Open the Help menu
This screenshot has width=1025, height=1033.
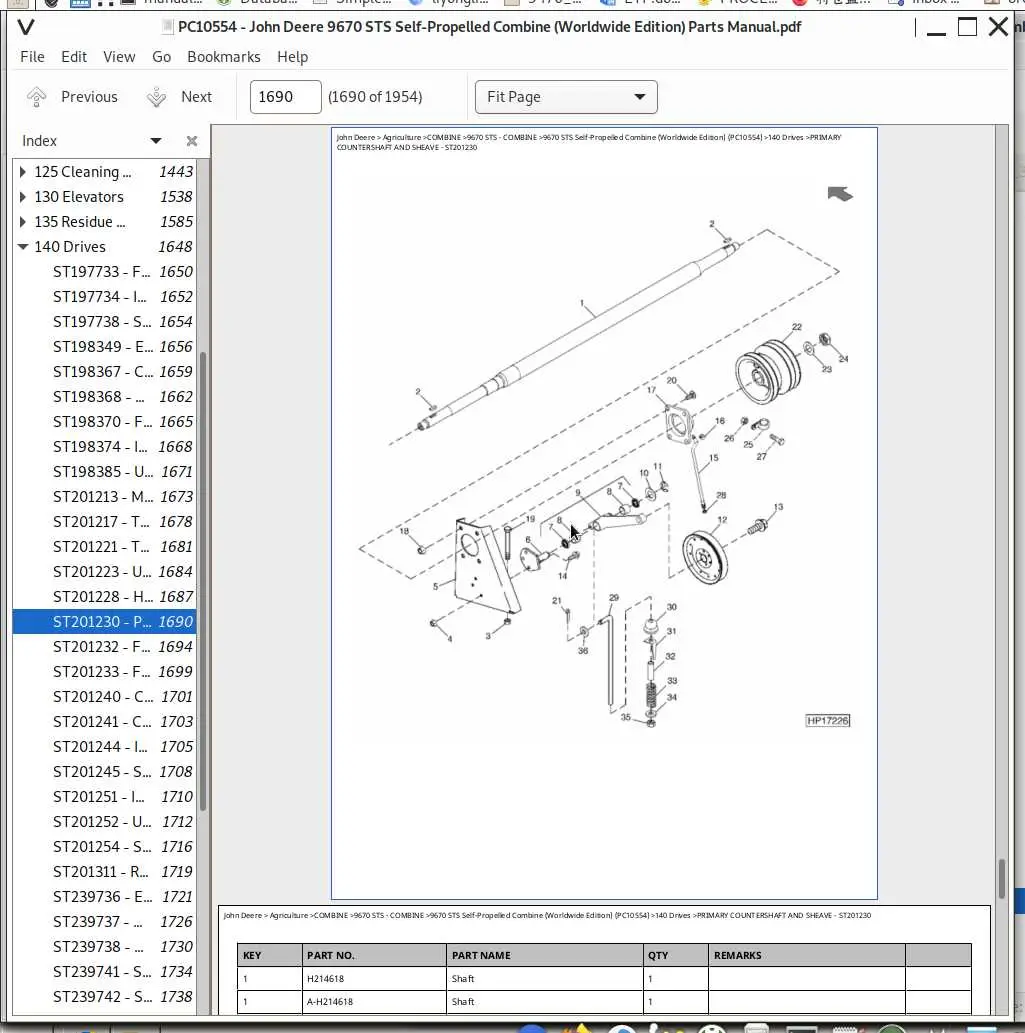[292, 57]
